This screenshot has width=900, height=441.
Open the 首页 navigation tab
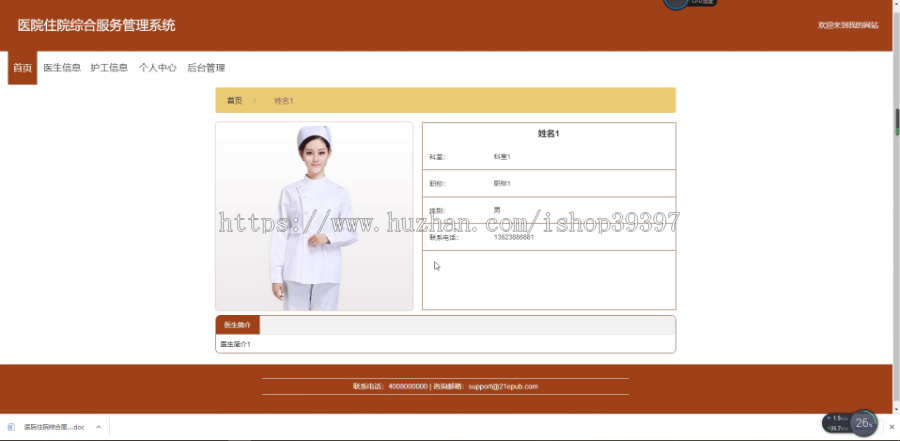tap(22, 68)
